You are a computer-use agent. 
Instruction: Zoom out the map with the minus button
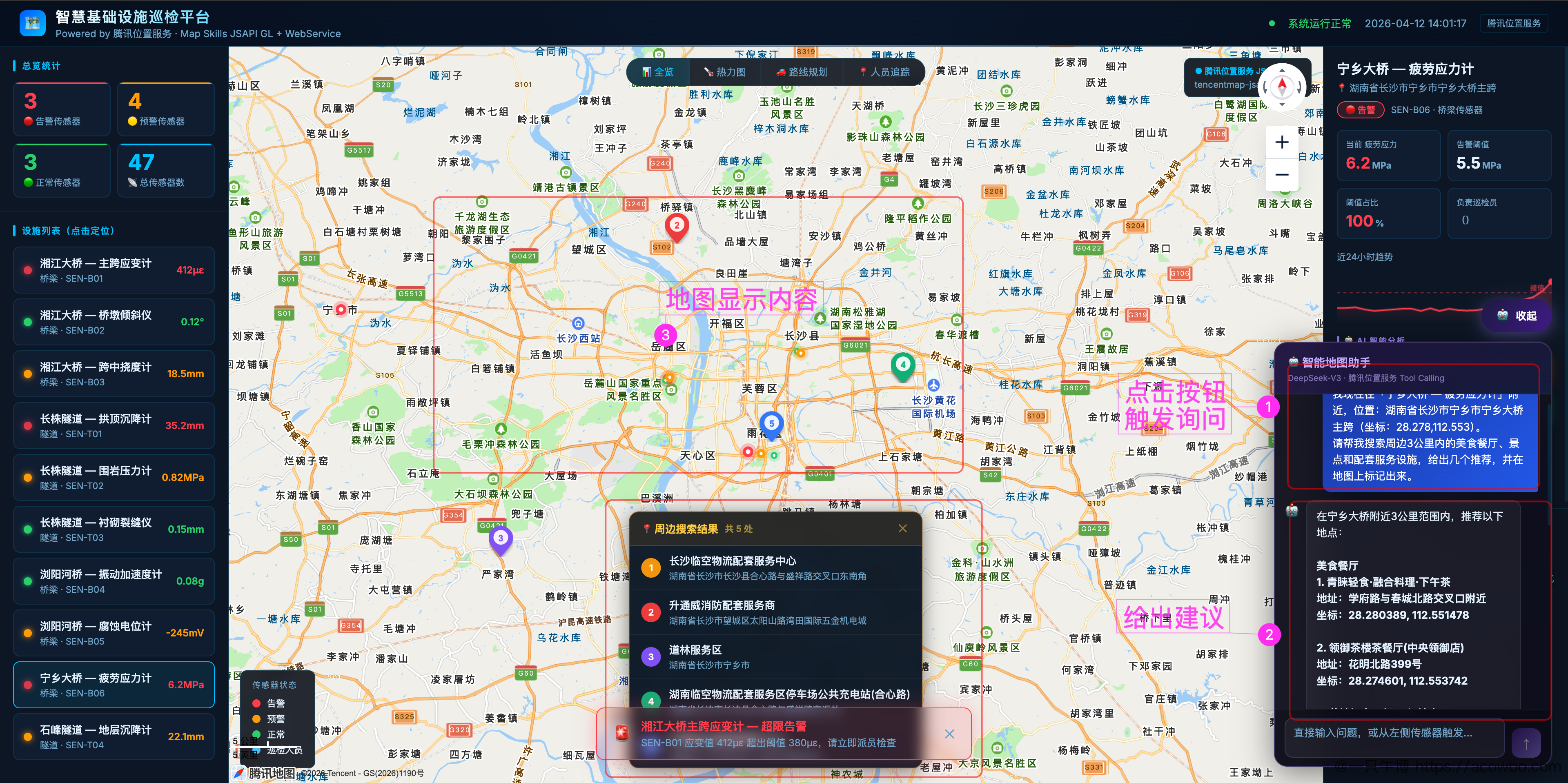[1281, 175]
